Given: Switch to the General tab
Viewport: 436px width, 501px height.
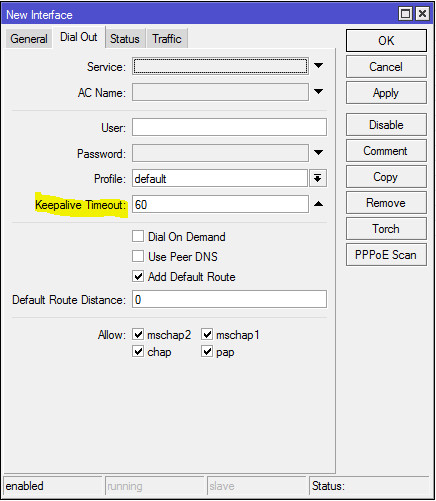Looking at the screenshot, I should tap(29, 39).
